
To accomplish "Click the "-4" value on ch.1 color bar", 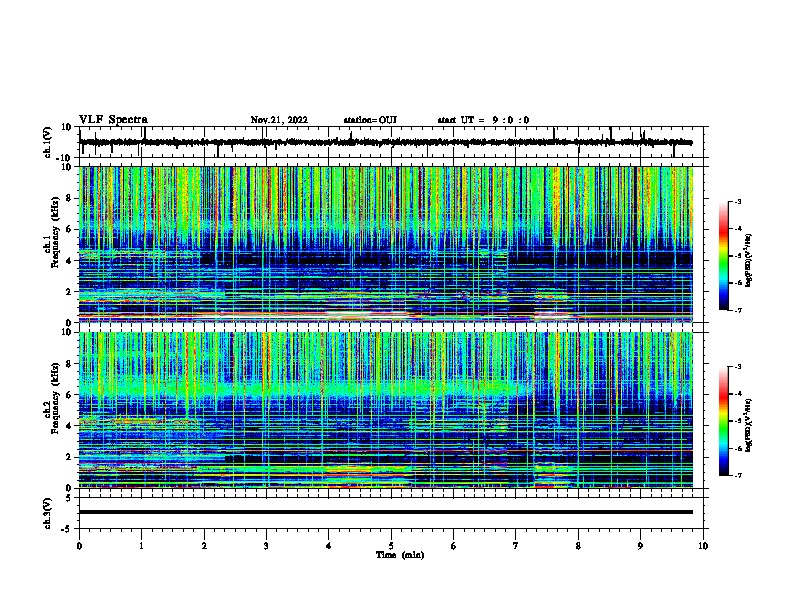I will tap(737, 229).
